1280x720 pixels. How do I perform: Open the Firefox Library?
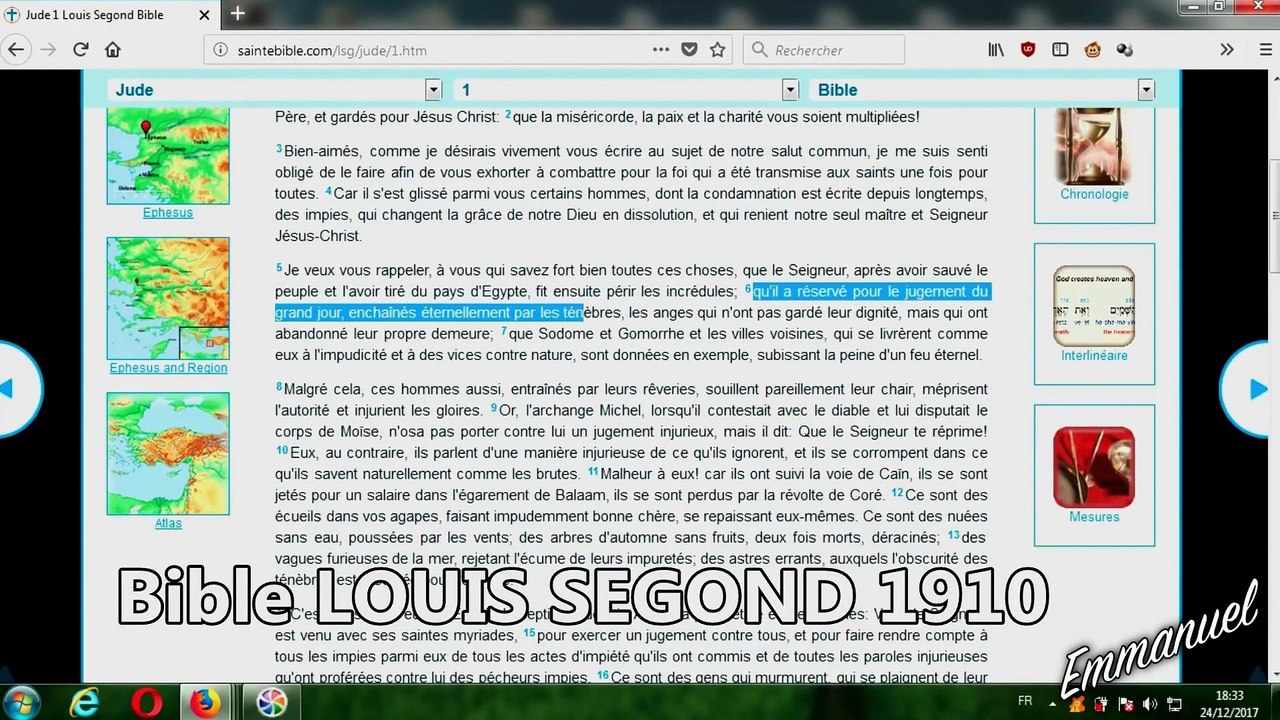pos(996,50)
